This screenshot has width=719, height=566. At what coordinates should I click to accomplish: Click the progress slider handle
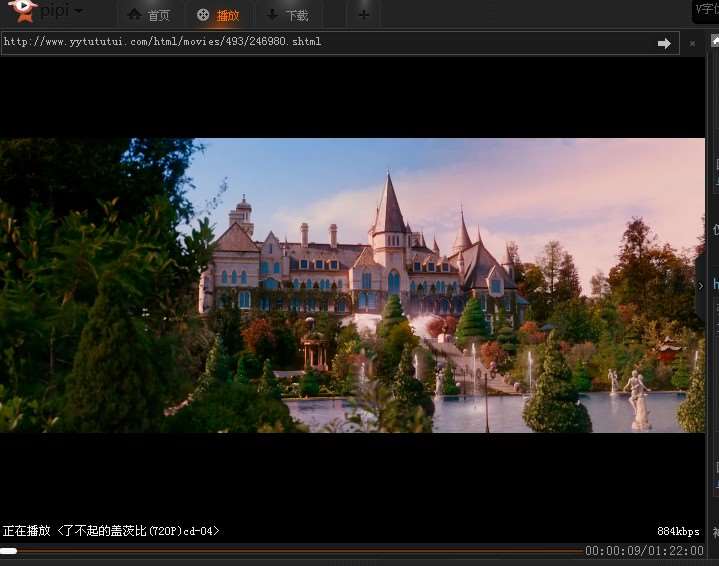(8, 551)
